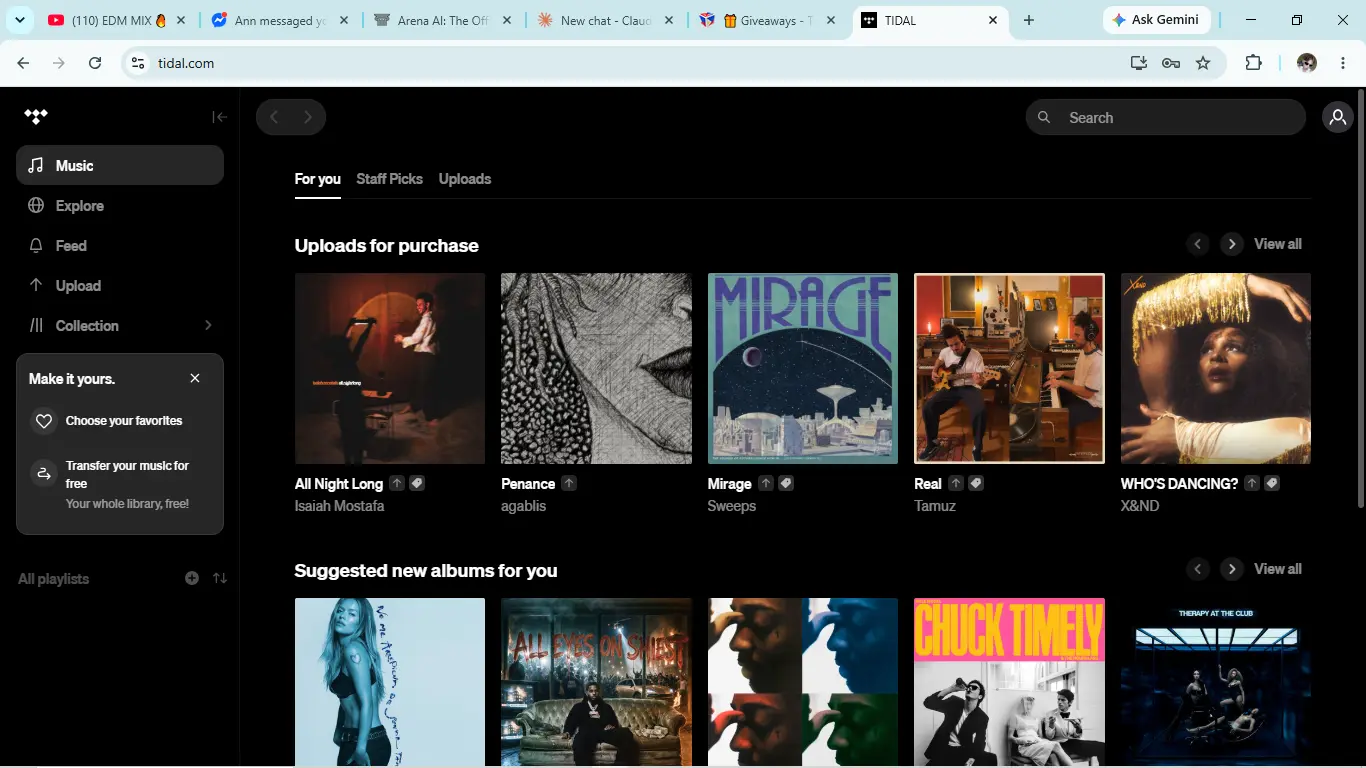
Task: Show next items in Uploads for purchase
Action: click(1232, 244)
